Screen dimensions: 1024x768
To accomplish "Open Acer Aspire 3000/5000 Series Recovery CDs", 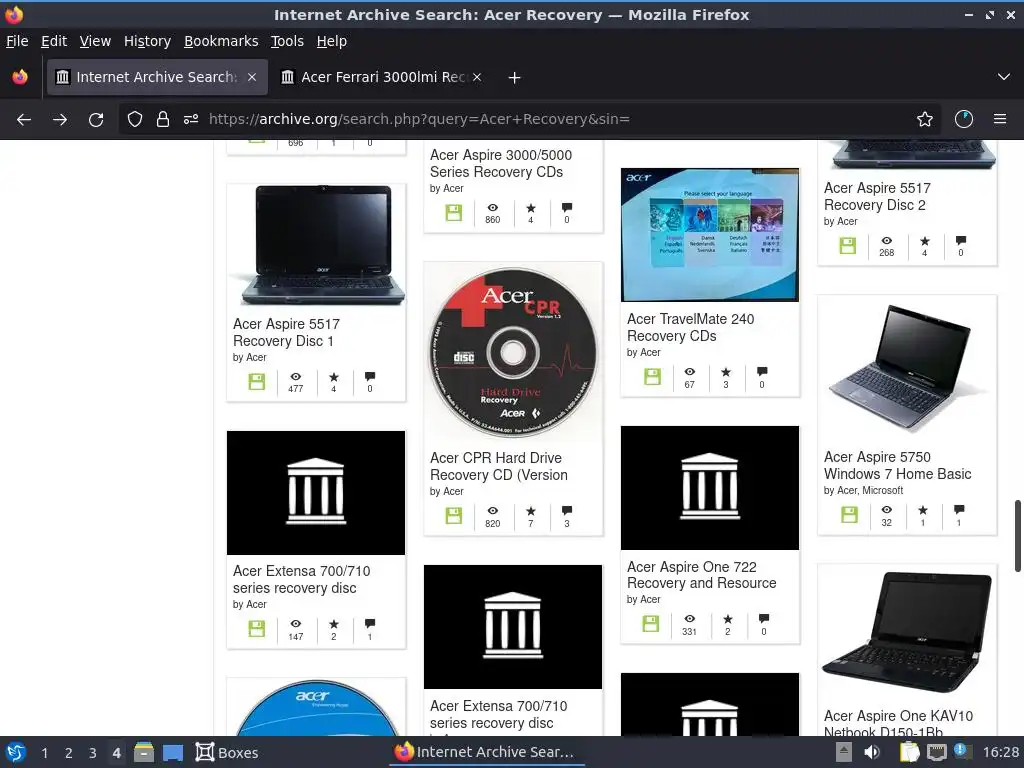I will [x=501, y=163].
